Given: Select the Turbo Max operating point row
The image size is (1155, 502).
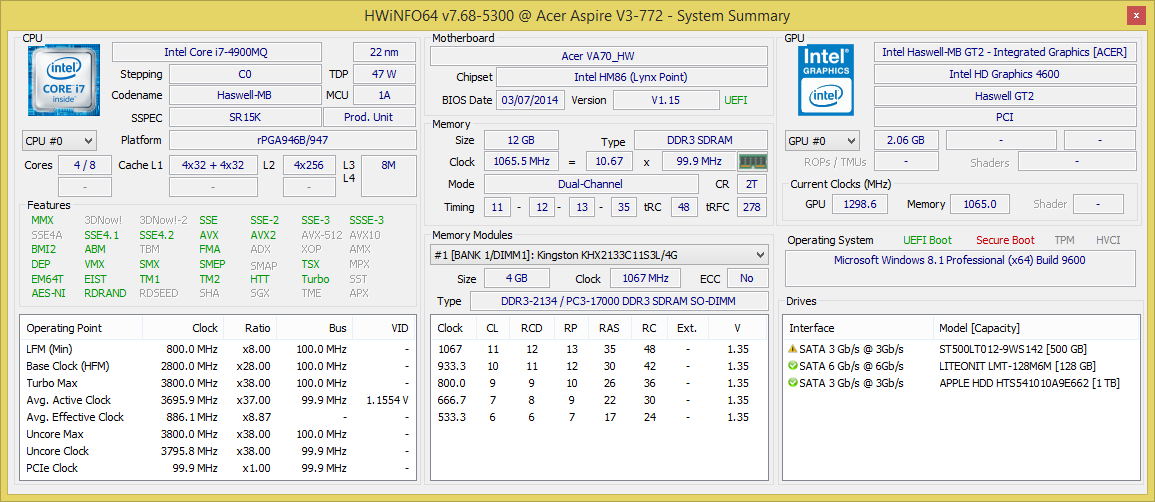Looking at the screenshot, I should [219, 383].
